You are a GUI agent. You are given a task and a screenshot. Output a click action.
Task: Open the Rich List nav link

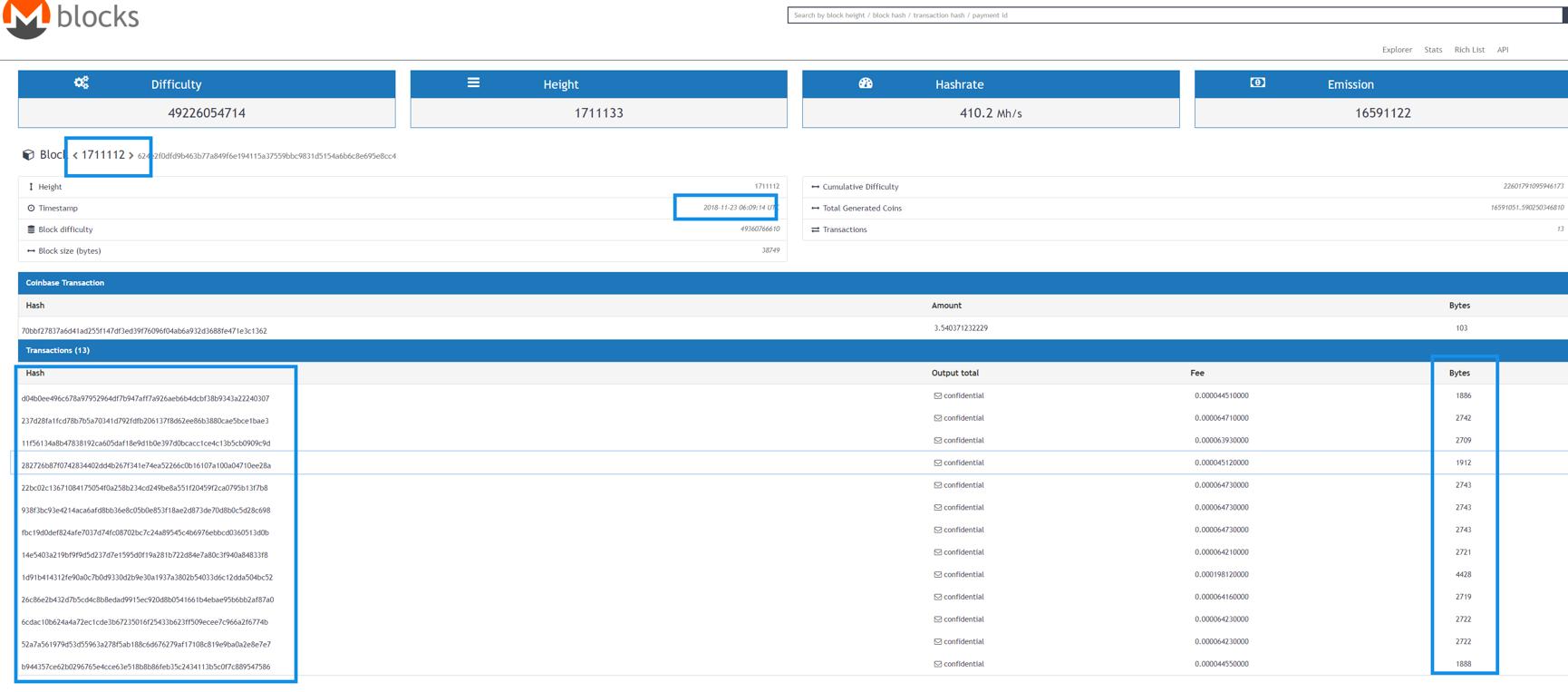1469,50
